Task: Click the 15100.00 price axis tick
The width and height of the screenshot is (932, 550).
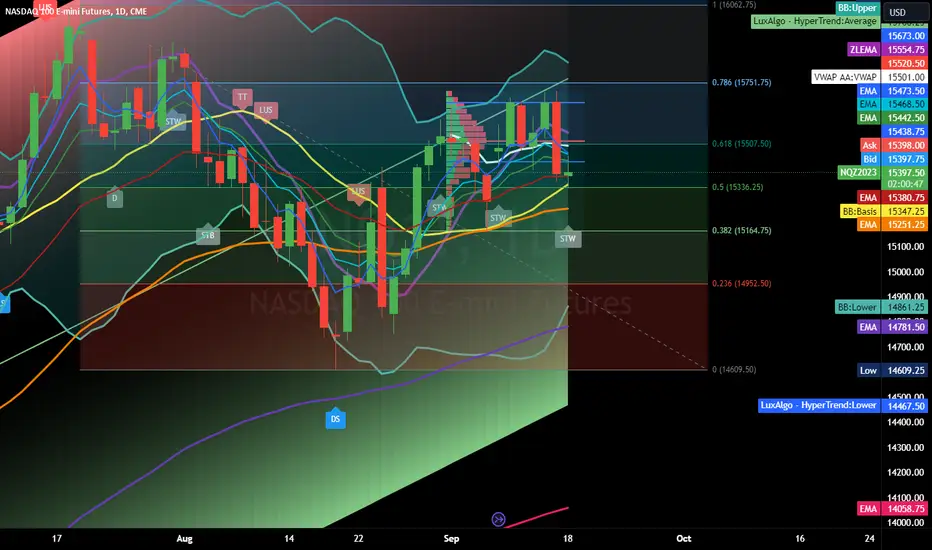Action: point(906,246)
